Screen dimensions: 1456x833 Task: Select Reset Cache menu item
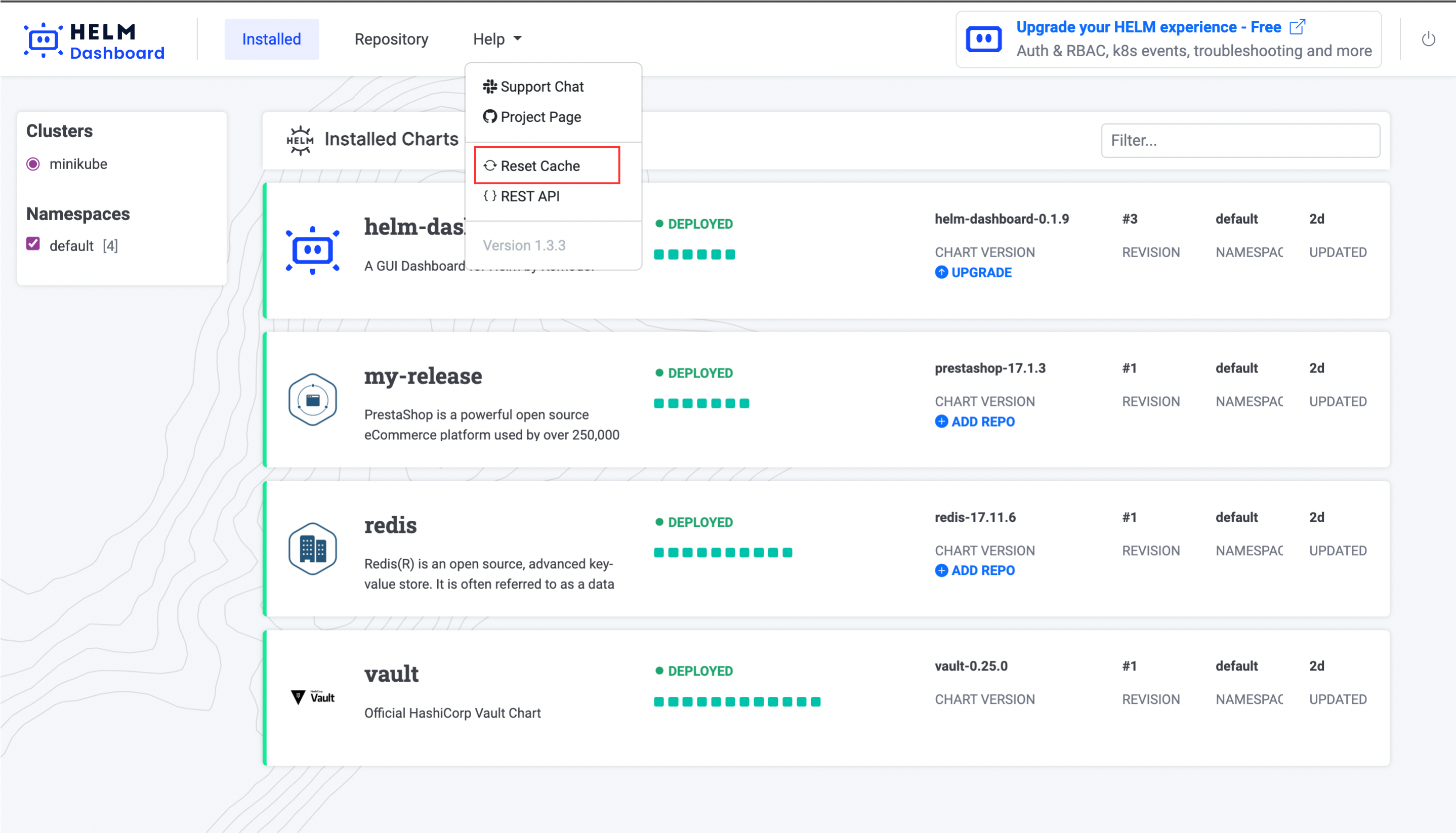click(x=540, y=166)
